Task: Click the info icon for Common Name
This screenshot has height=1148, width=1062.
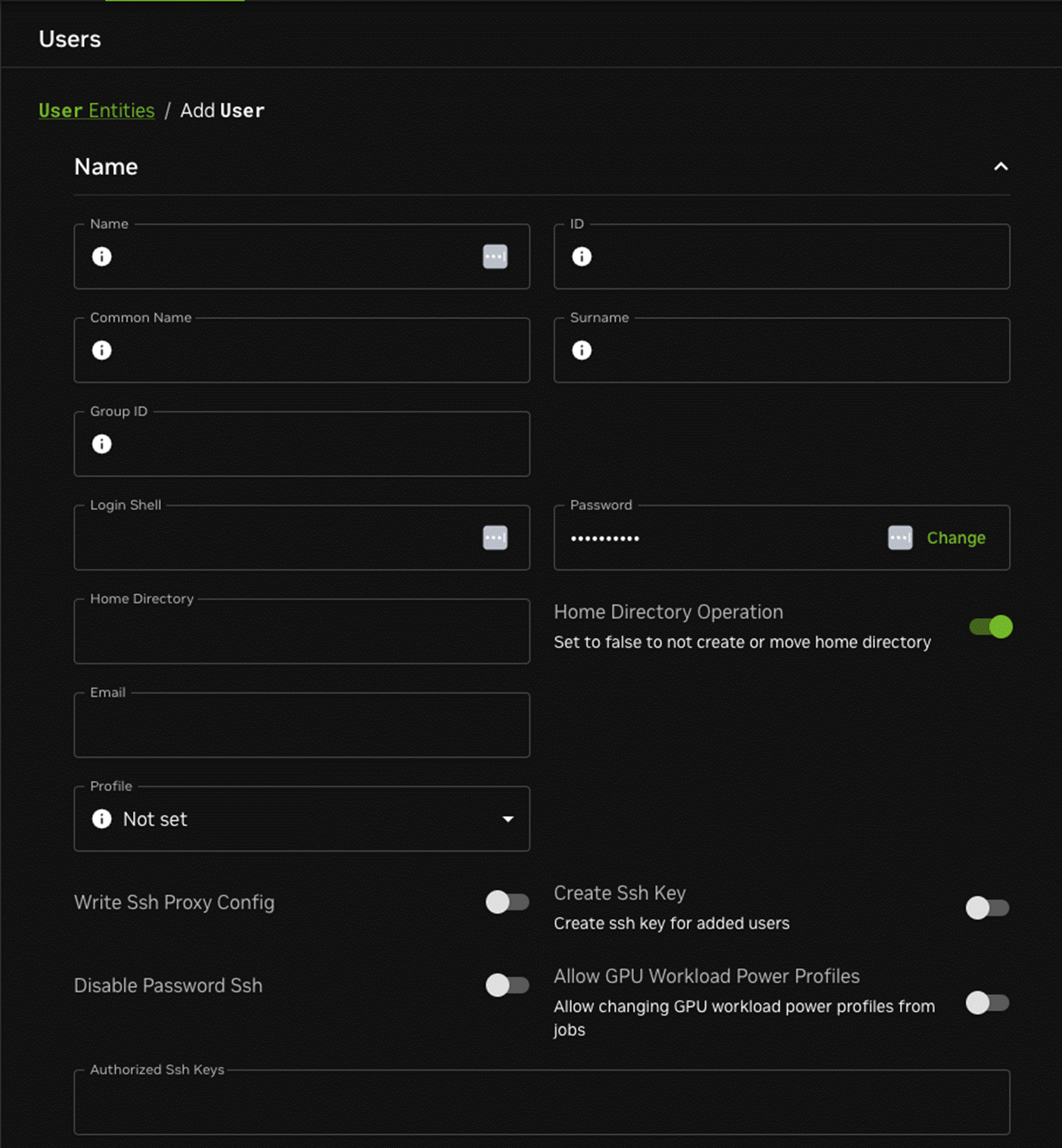Action: [x=101, y=350]
